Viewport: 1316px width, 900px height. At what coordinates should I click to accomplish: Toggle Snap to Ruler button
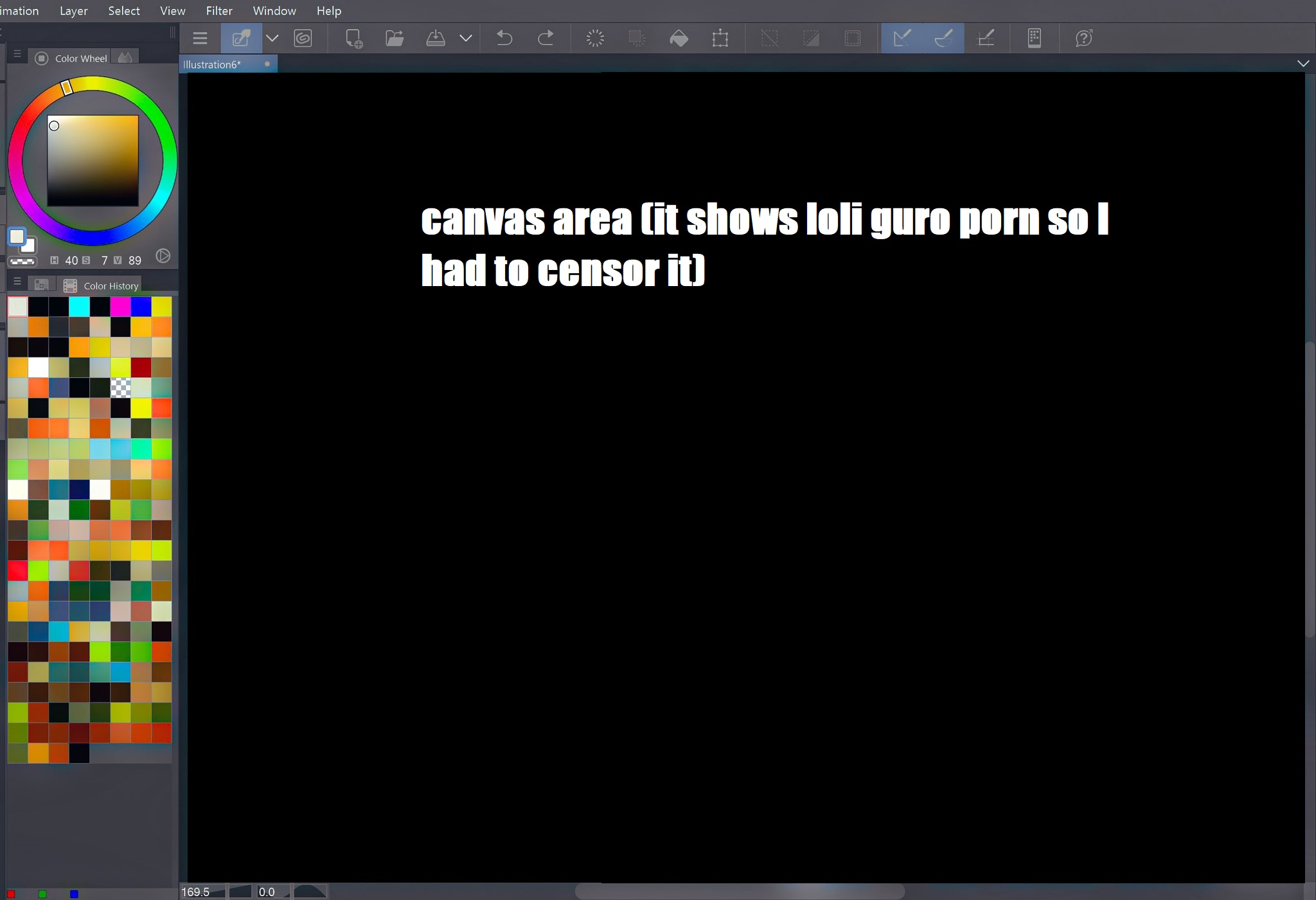tap(902, 39)
